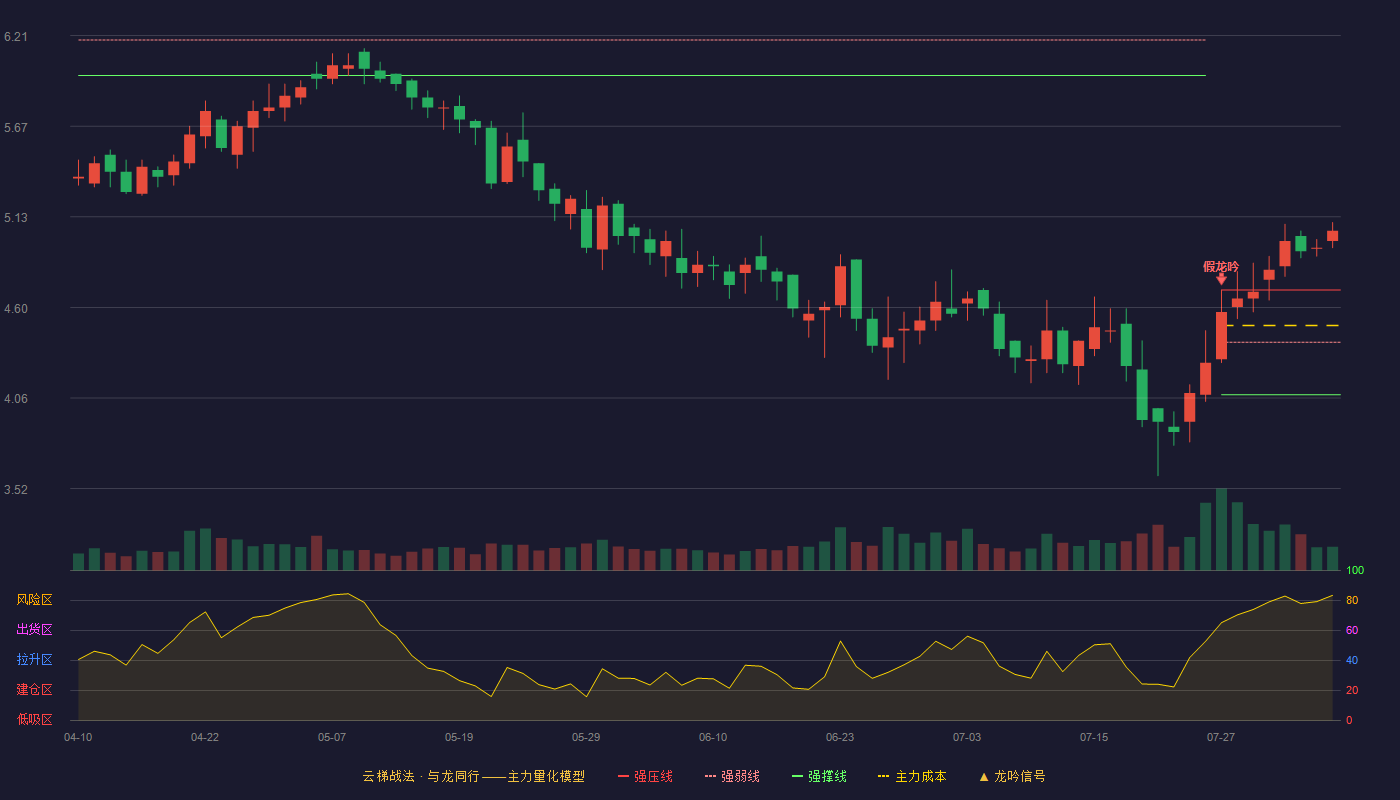This screenshot has height=800, width=1400.
Task: Click the 6.21 price axis label
Action: click(x=15, y=37)
